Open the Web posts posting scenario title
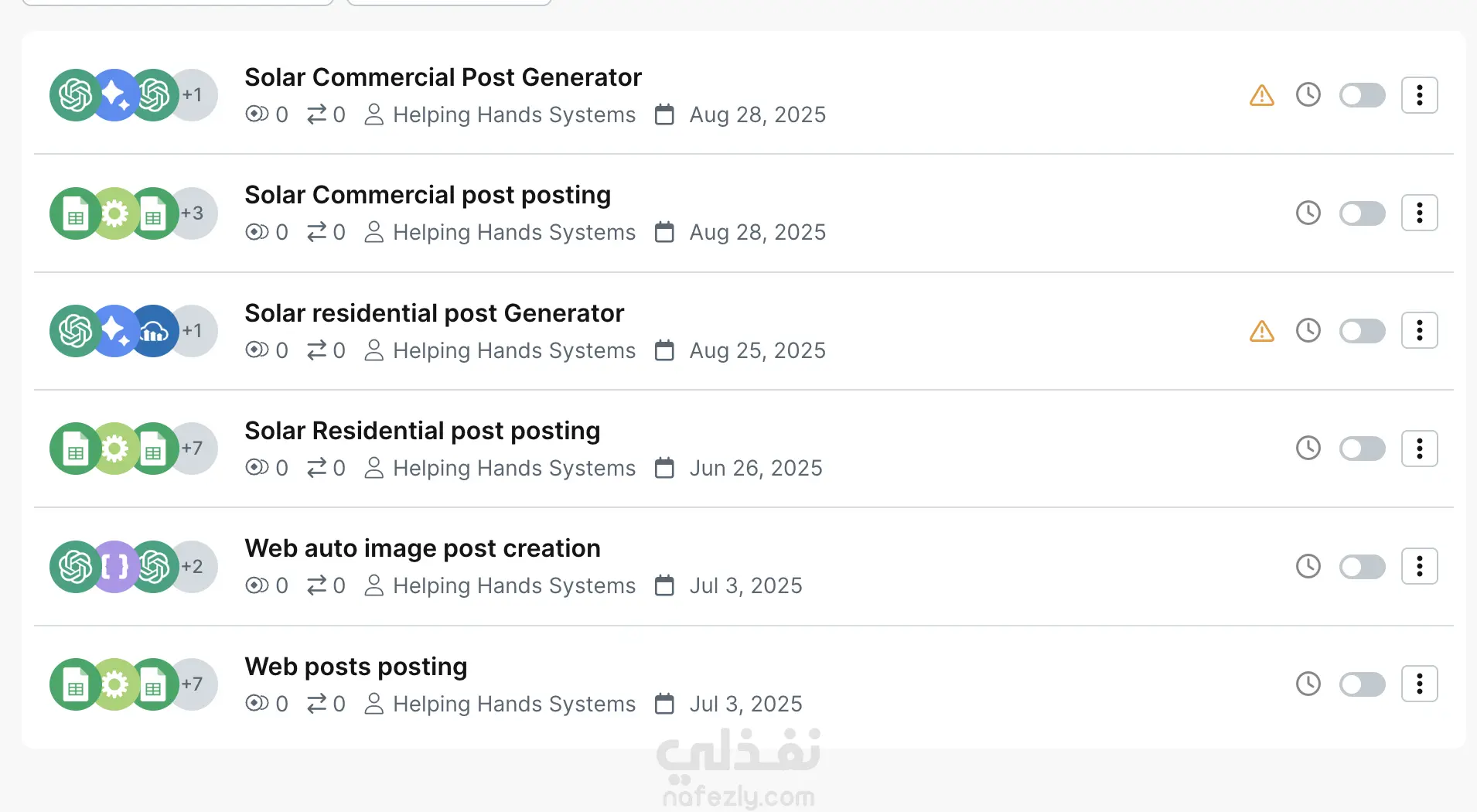The width and height of the screenshot is (1477, 812). [356, 667]
